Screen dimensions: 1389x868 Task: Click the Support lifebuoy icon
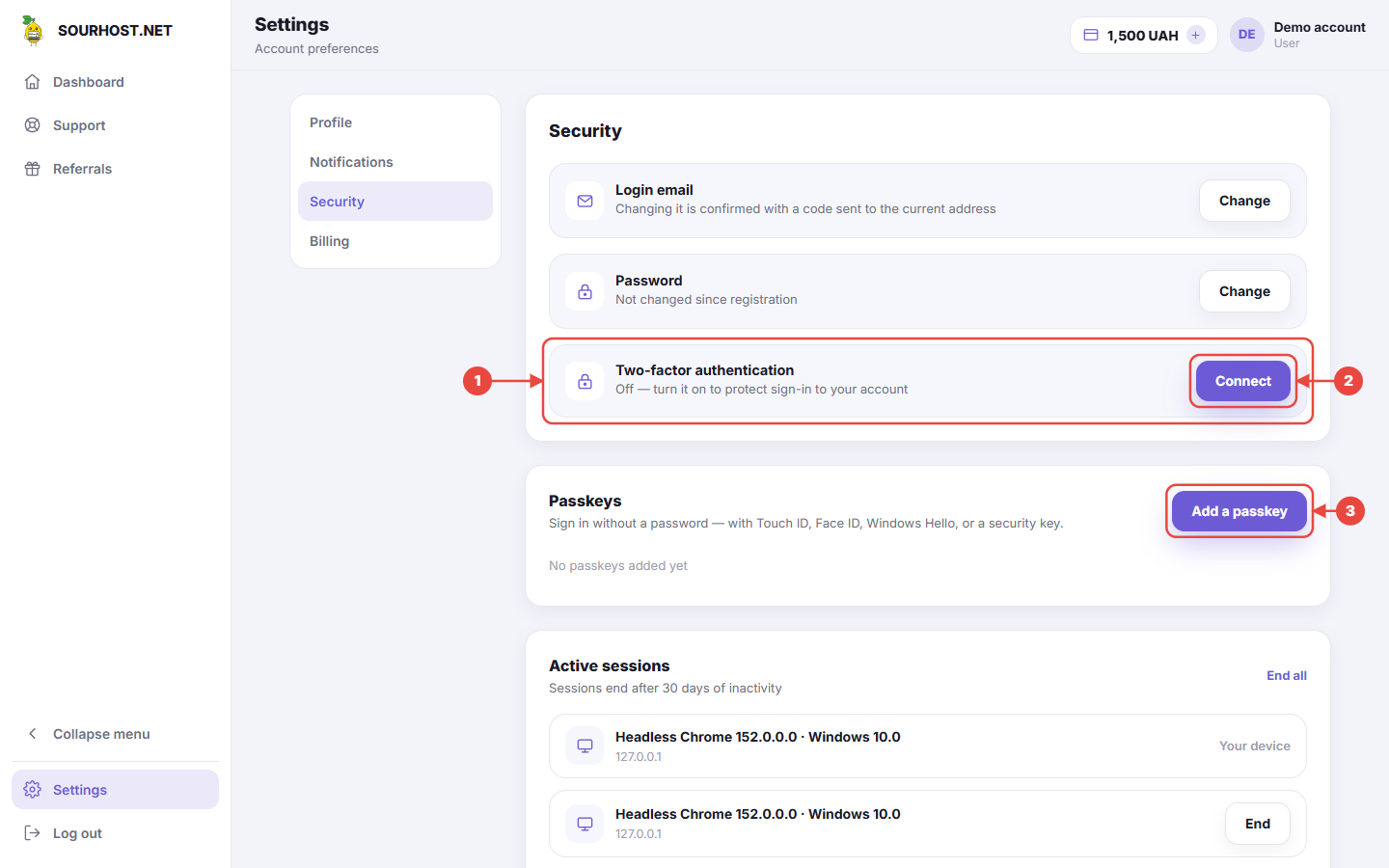[33, 125]
